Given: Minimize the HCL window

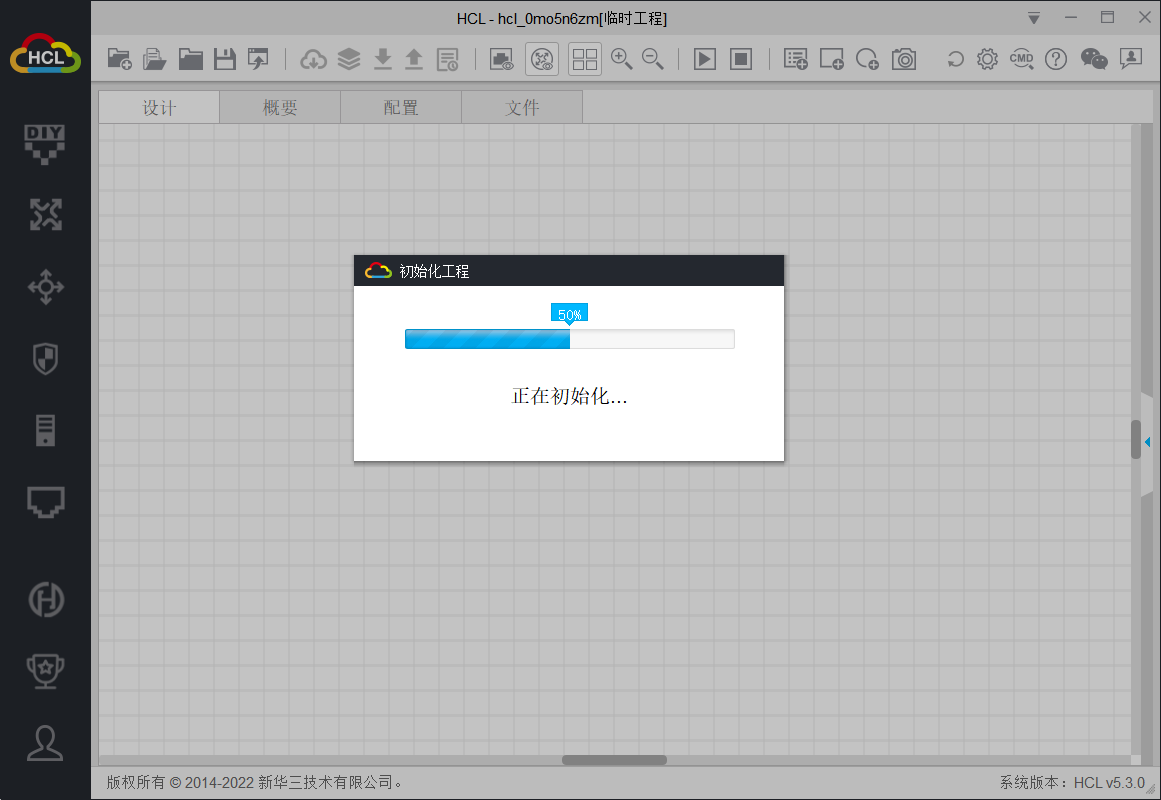Looking at the screenshot, I should [1071, 18].
